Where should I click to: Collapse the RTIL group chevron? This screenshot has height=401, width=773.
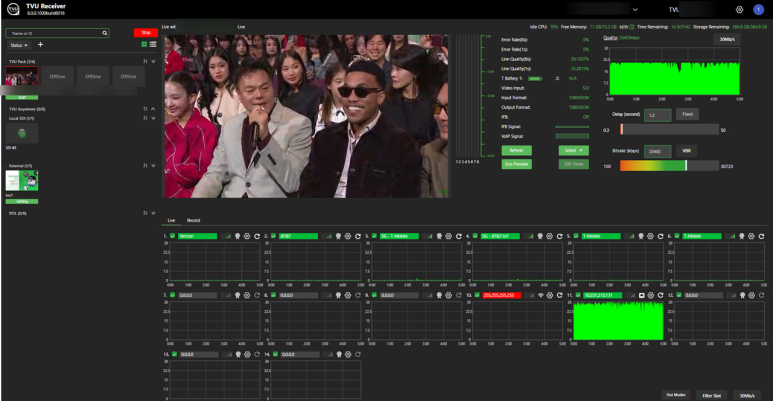pyautogui.click(x=153, y=213)
